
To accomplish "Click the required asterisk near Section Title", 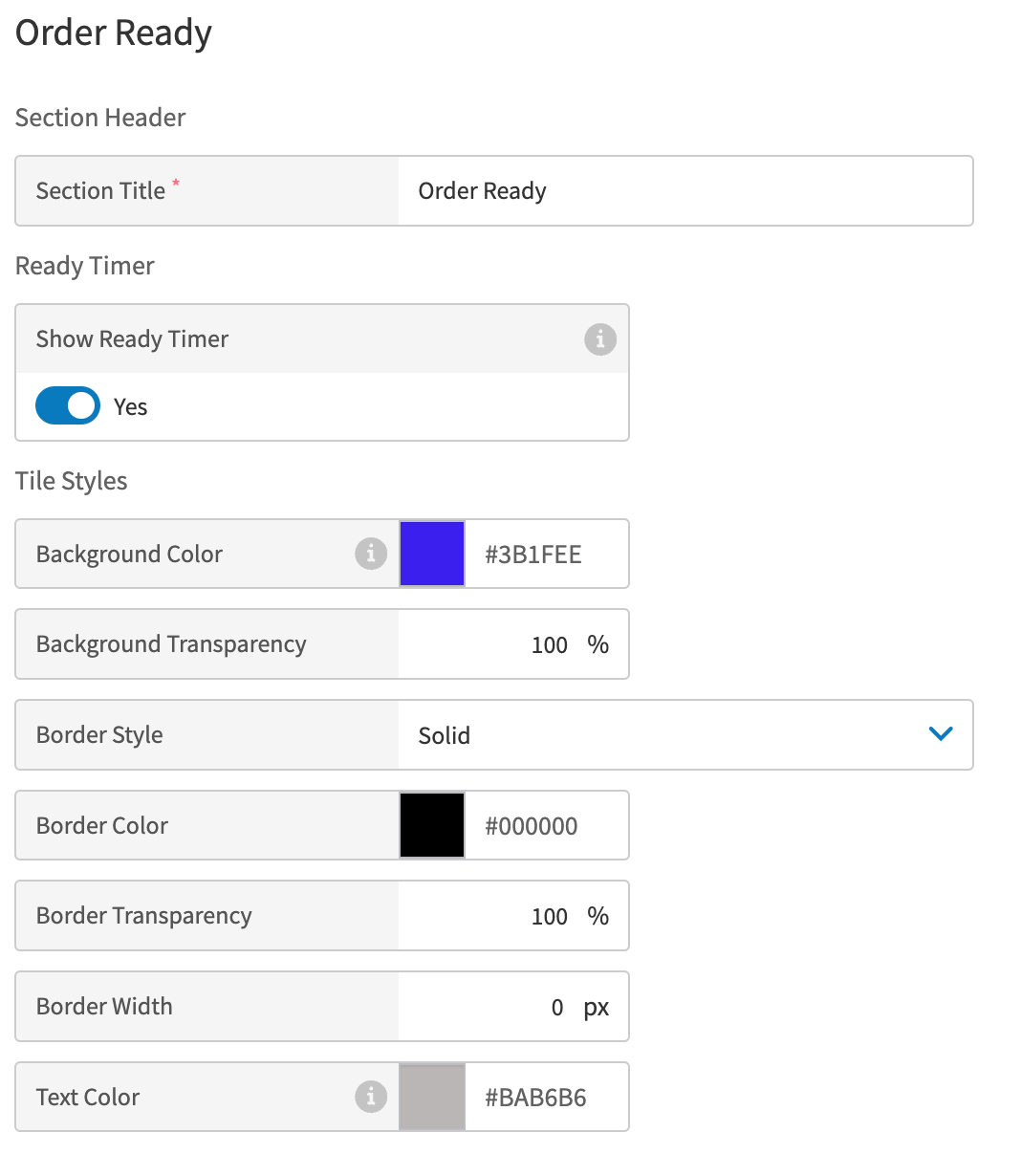I will [x=176, y=185].
